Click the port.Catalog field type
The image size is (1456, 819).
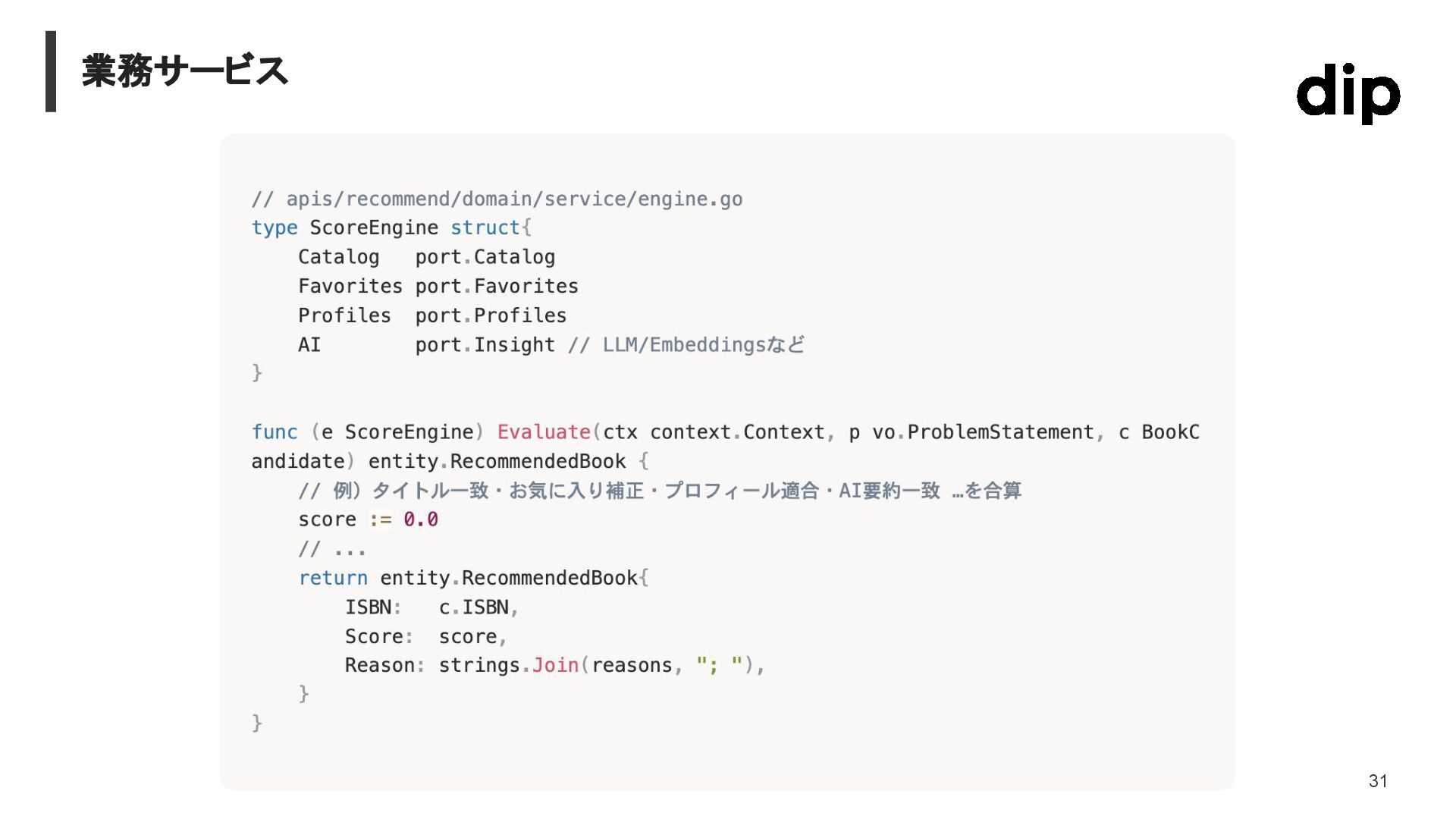pos(485,257)
